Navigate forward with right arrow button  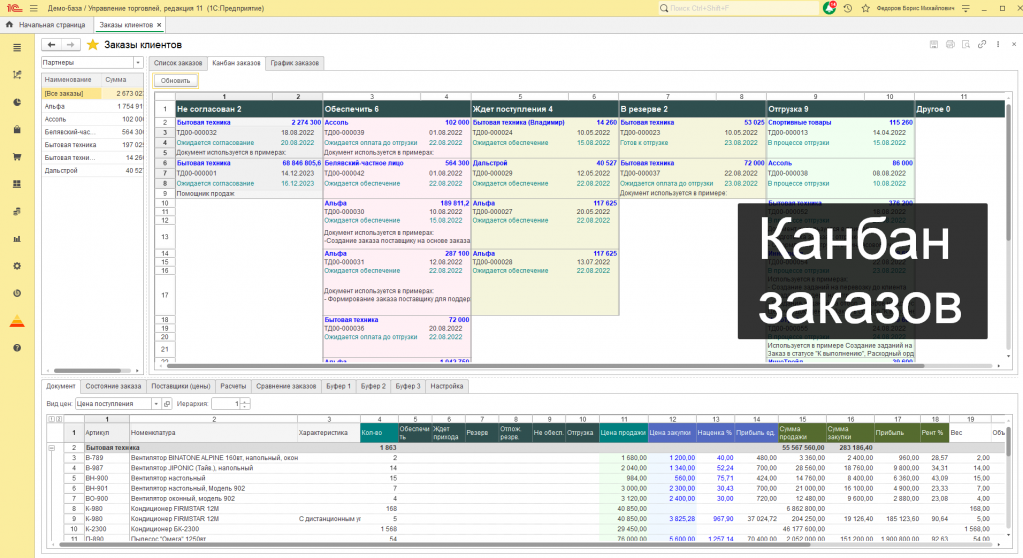point(70,44)
